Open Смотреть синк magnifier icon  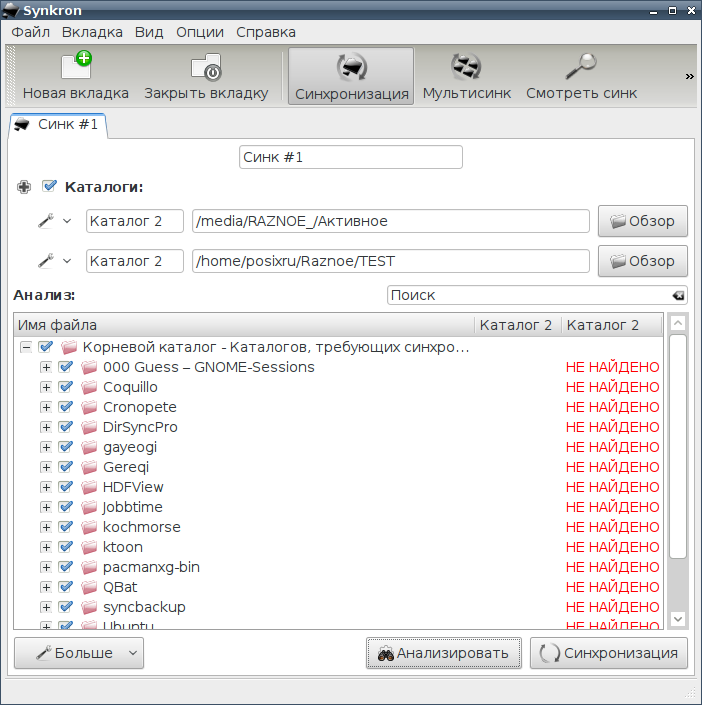[581, 66]
